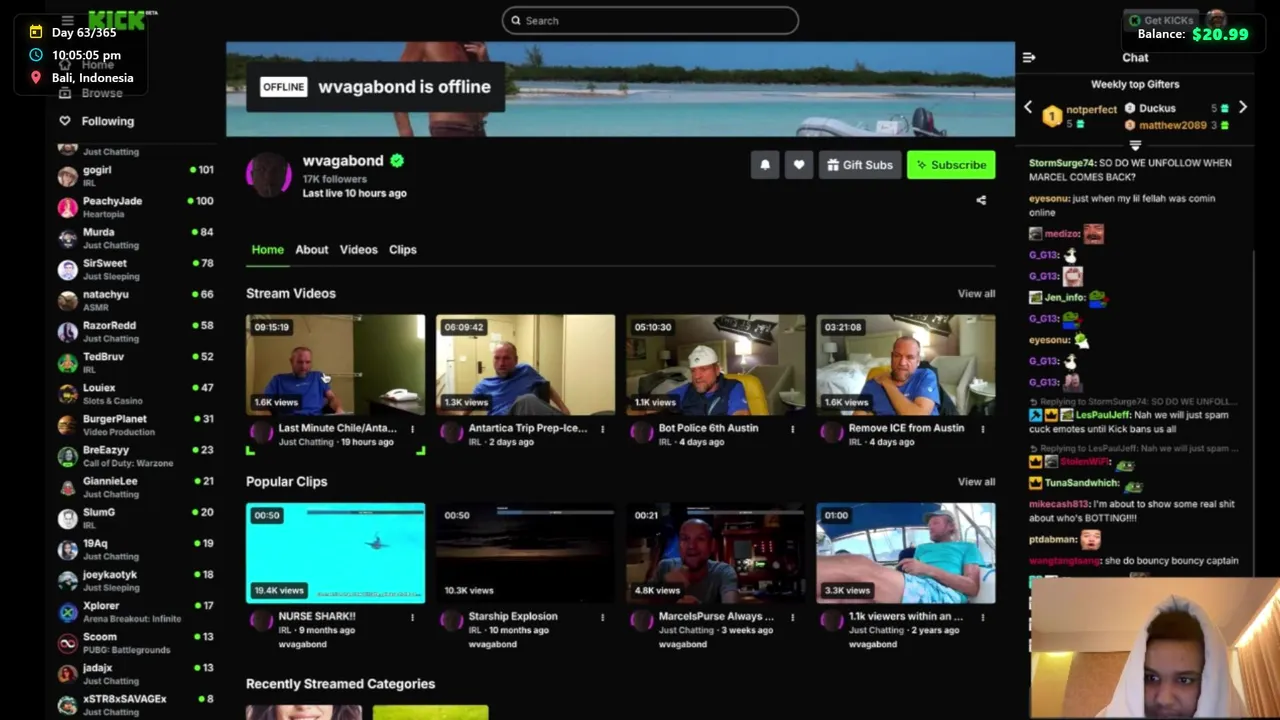Open SlumG channel in sidebar

pos(135,518)
